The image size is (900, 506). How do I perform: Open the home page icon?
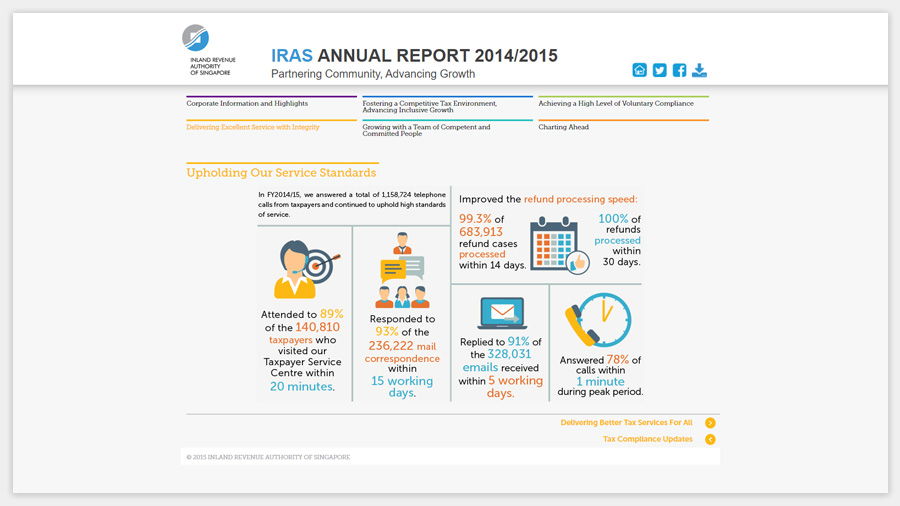639,70
